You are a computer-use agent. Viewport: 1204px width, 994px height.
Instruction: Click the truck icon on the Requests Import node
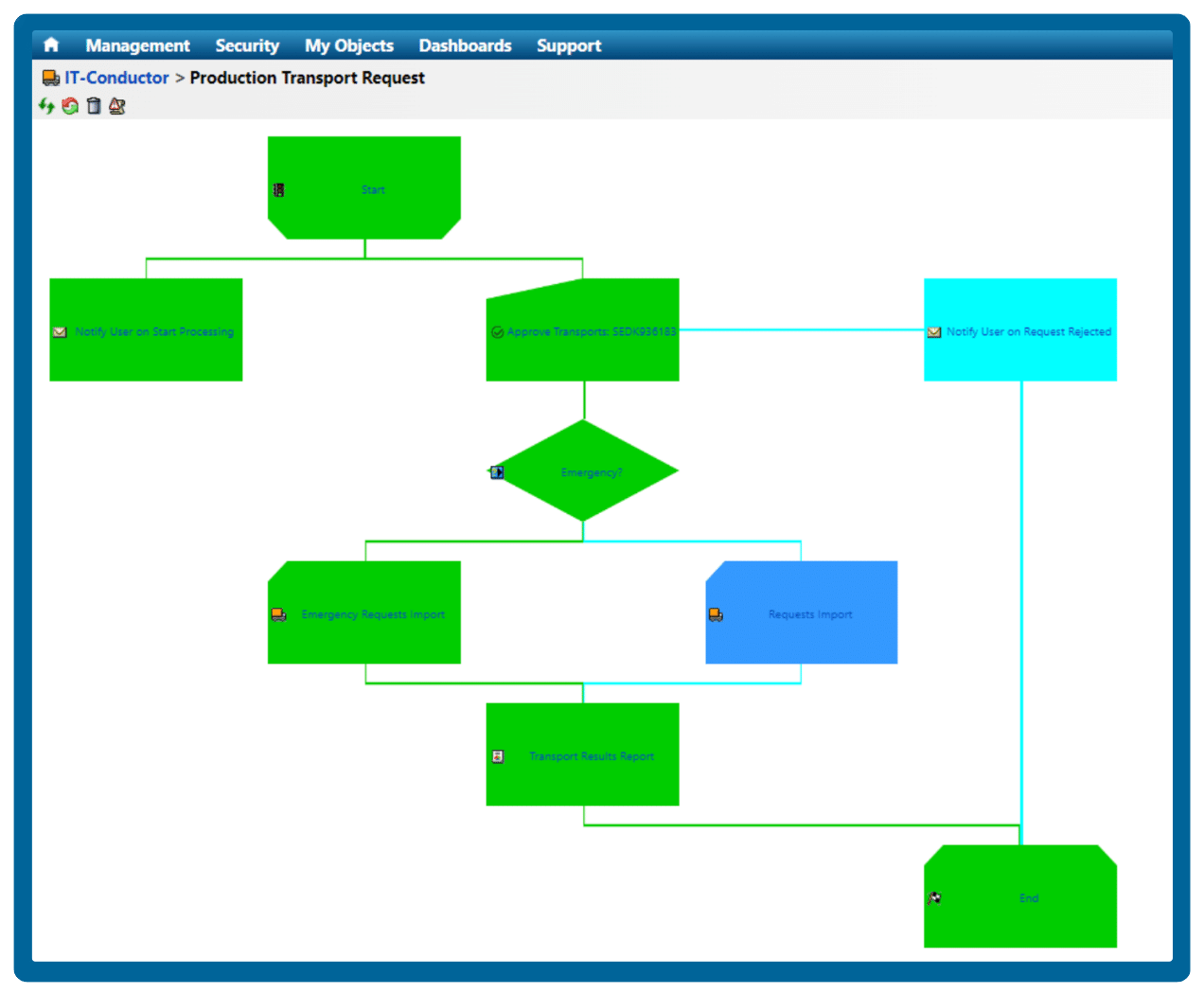point(716,613)
